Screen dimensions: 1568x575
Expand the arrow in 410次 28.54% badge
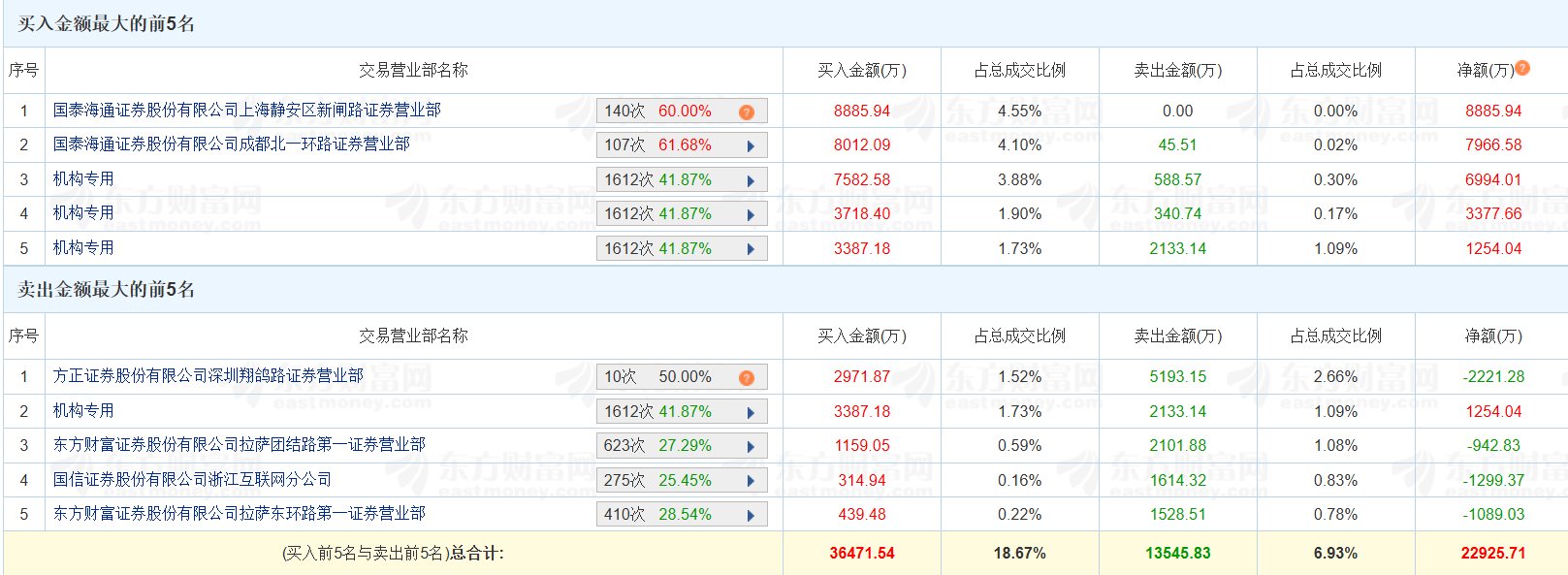[x=751, y=516]
